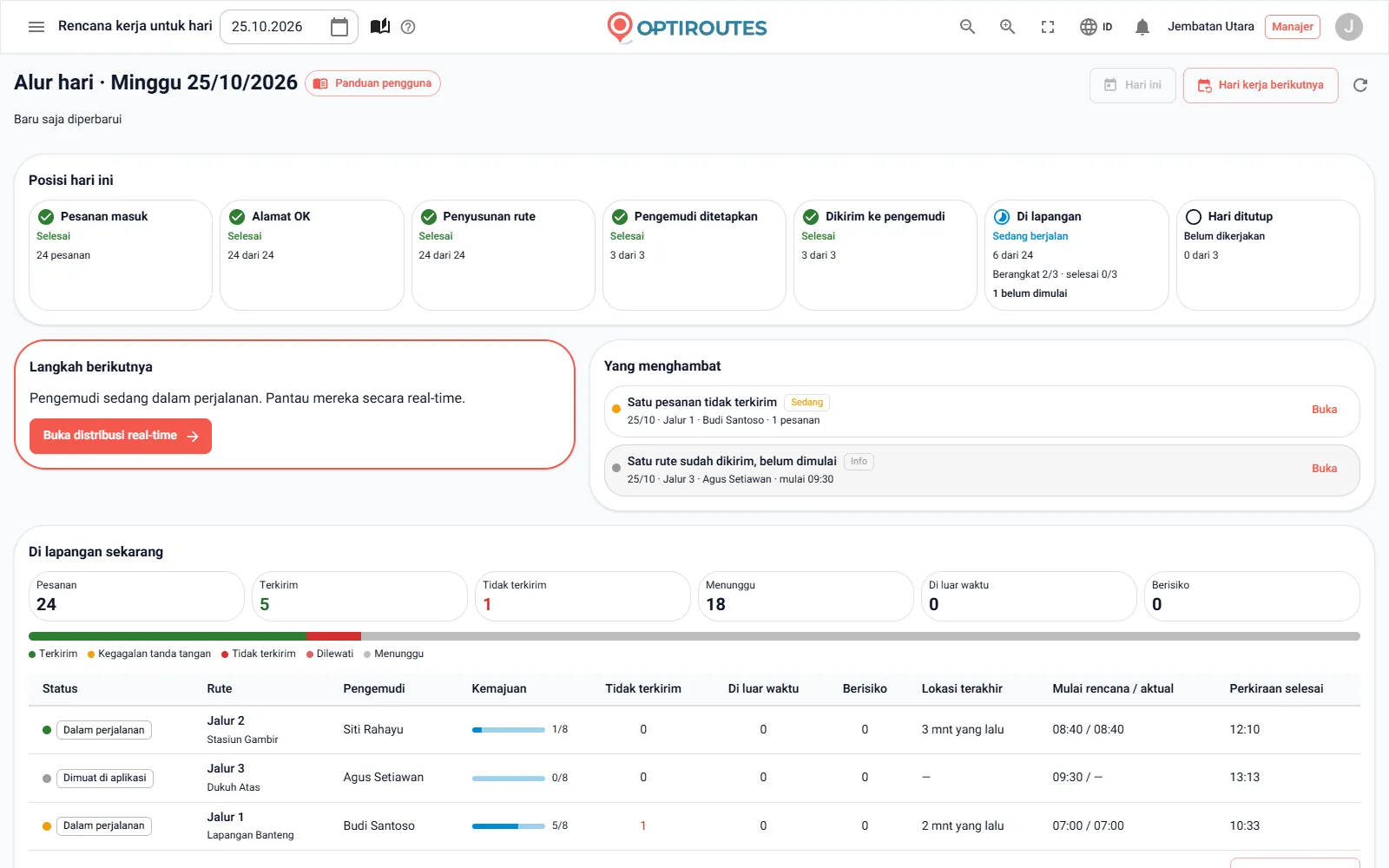Open the user avatar J
This screenshot has height=868, width=1389.
pyautogui.click(x=1348, y=27)
